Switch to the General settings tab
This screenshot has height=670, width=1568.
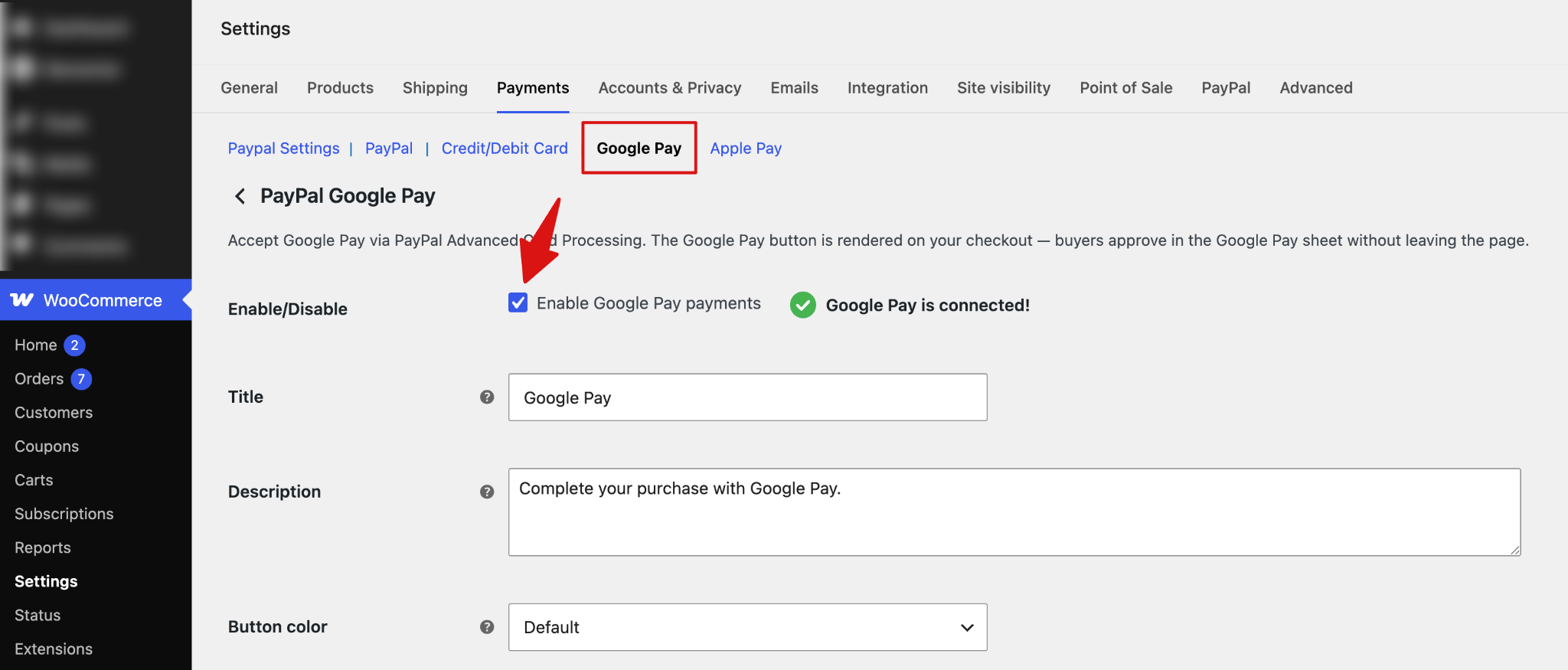click(249, 88)
